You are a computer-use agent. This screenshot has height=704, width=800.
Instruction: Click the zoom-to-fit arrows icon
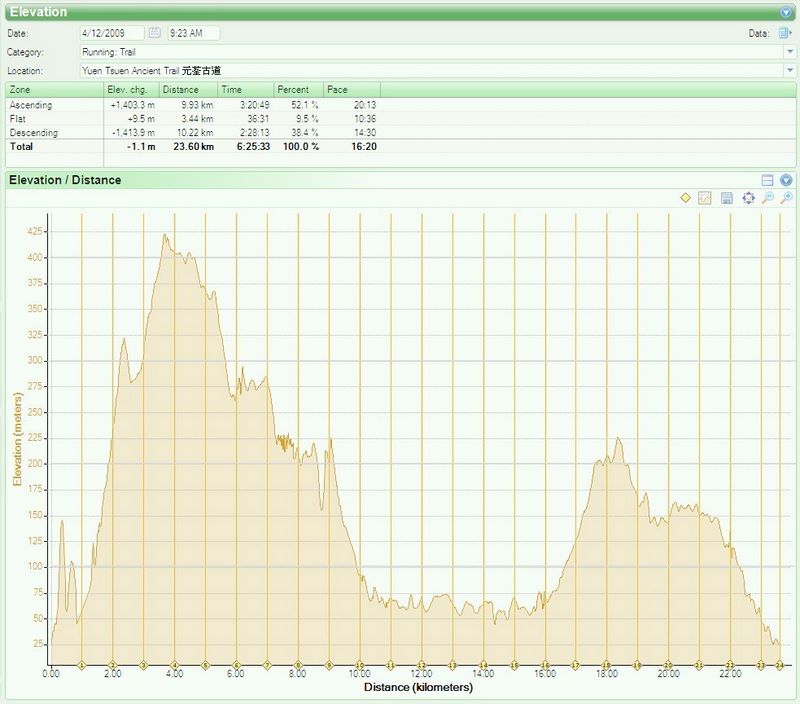pyautogui.click(x=748, y=198)
